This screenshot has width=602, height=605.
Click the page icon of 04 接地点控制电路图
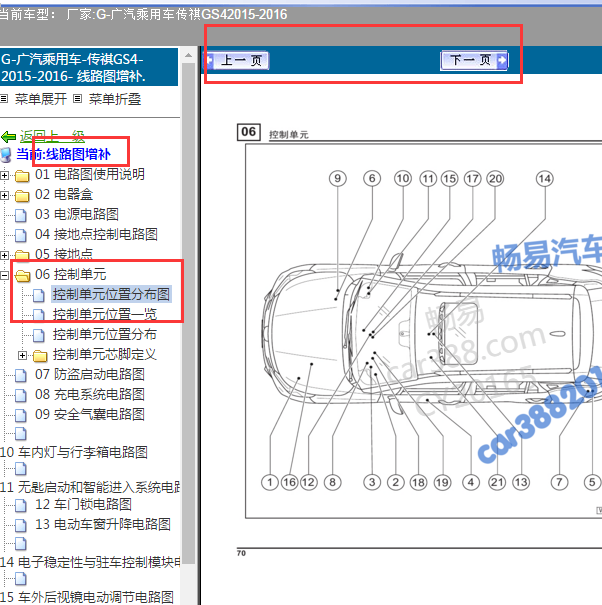[x=20, y=235]
